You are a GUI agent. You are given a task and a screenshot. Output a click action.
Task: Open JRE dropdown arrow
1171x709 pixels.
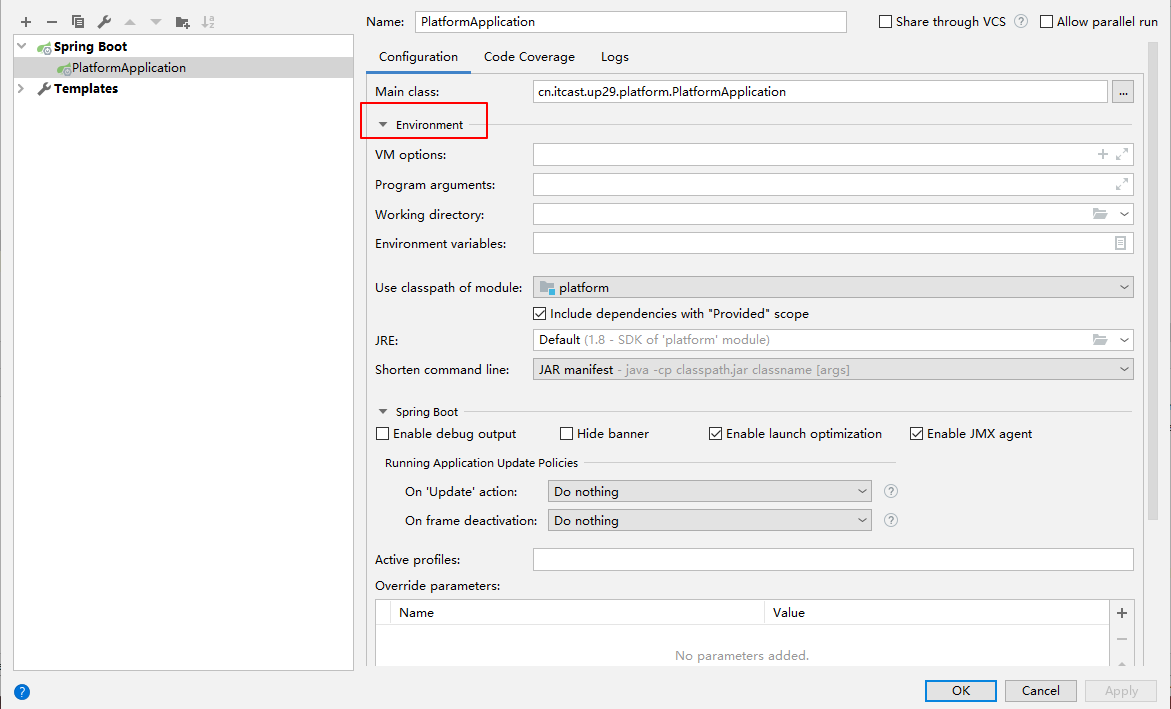(1124, 339)
